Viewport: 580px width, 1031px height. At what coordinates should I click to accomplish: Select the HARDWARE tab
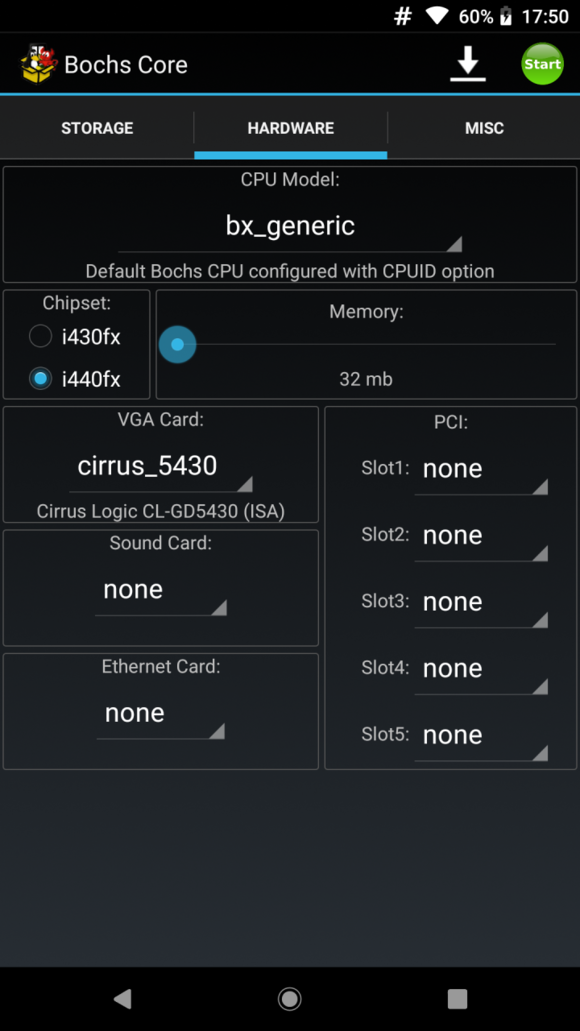291,128
